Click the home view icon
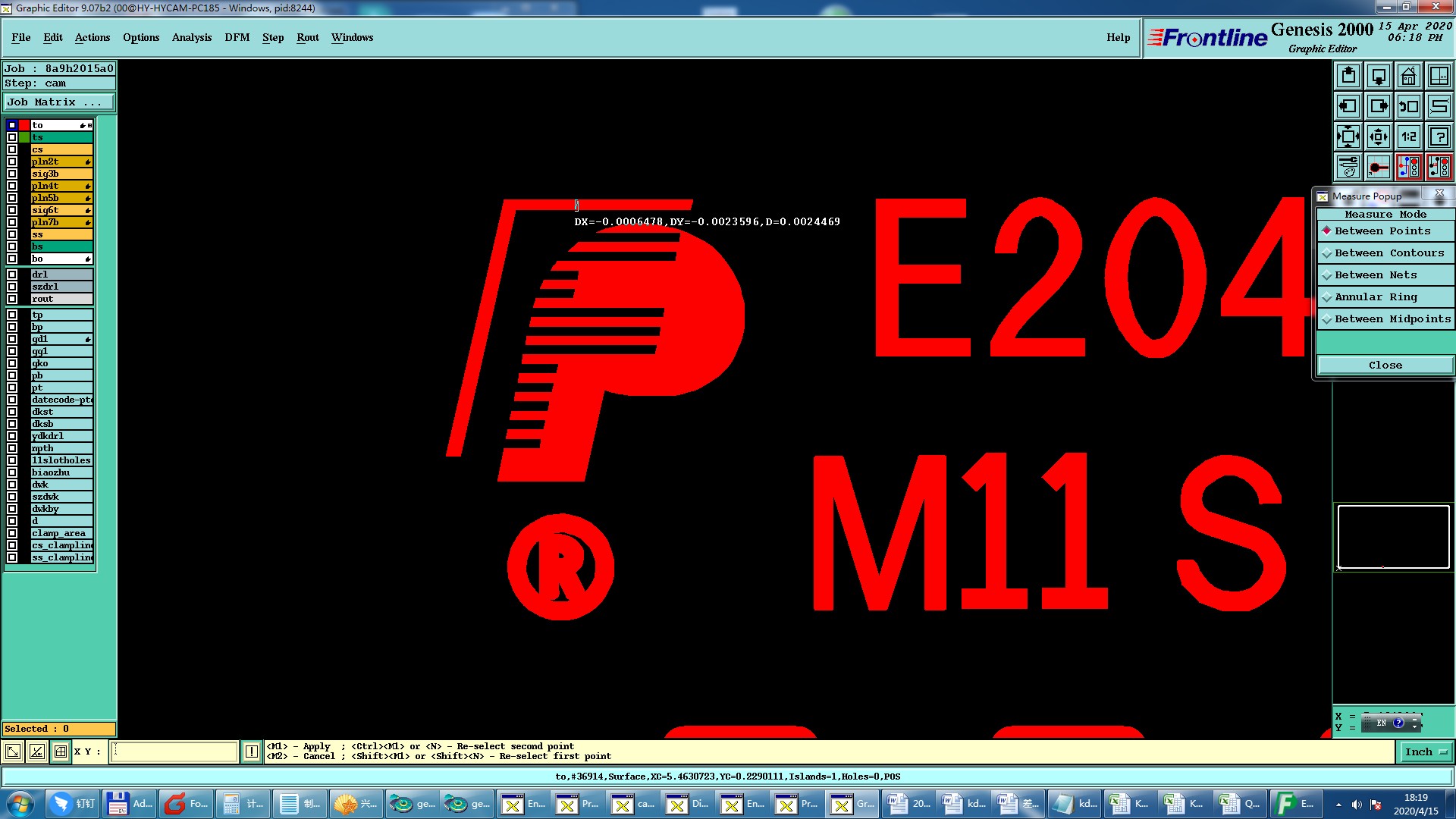1456x819 pixels. 1408,76
